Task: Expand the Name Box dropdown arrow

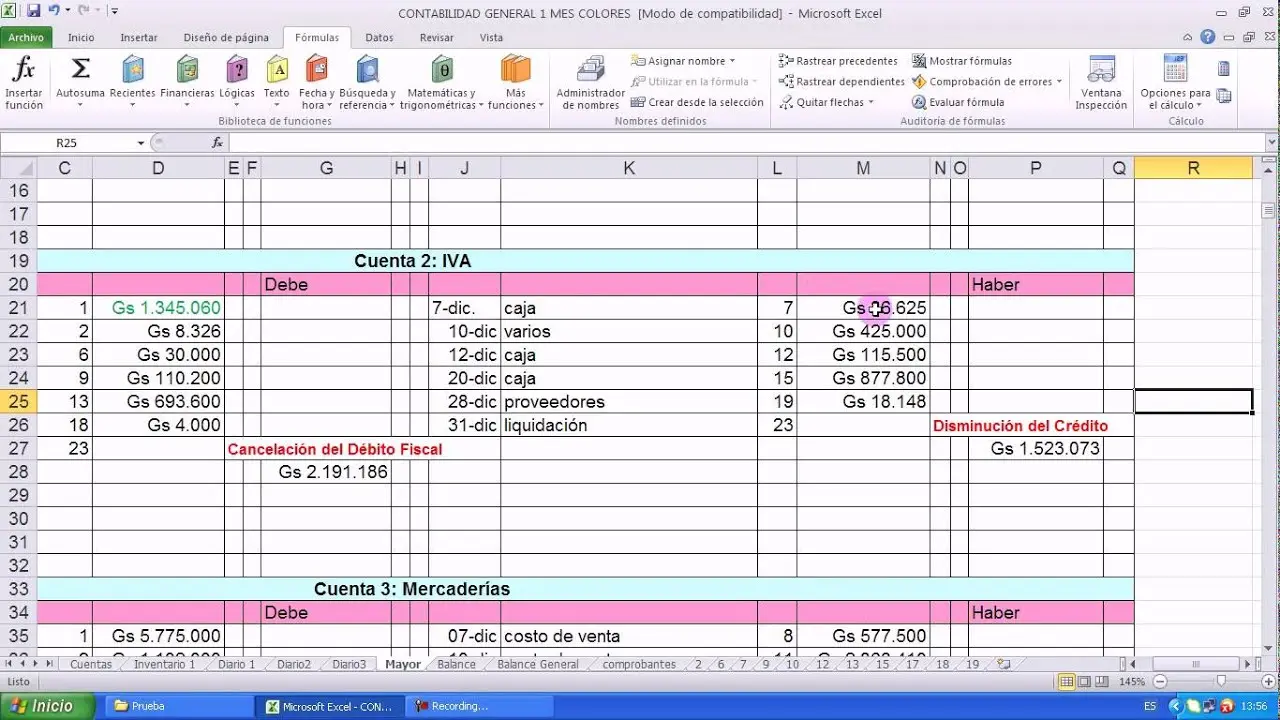Action: click(141, 143)
